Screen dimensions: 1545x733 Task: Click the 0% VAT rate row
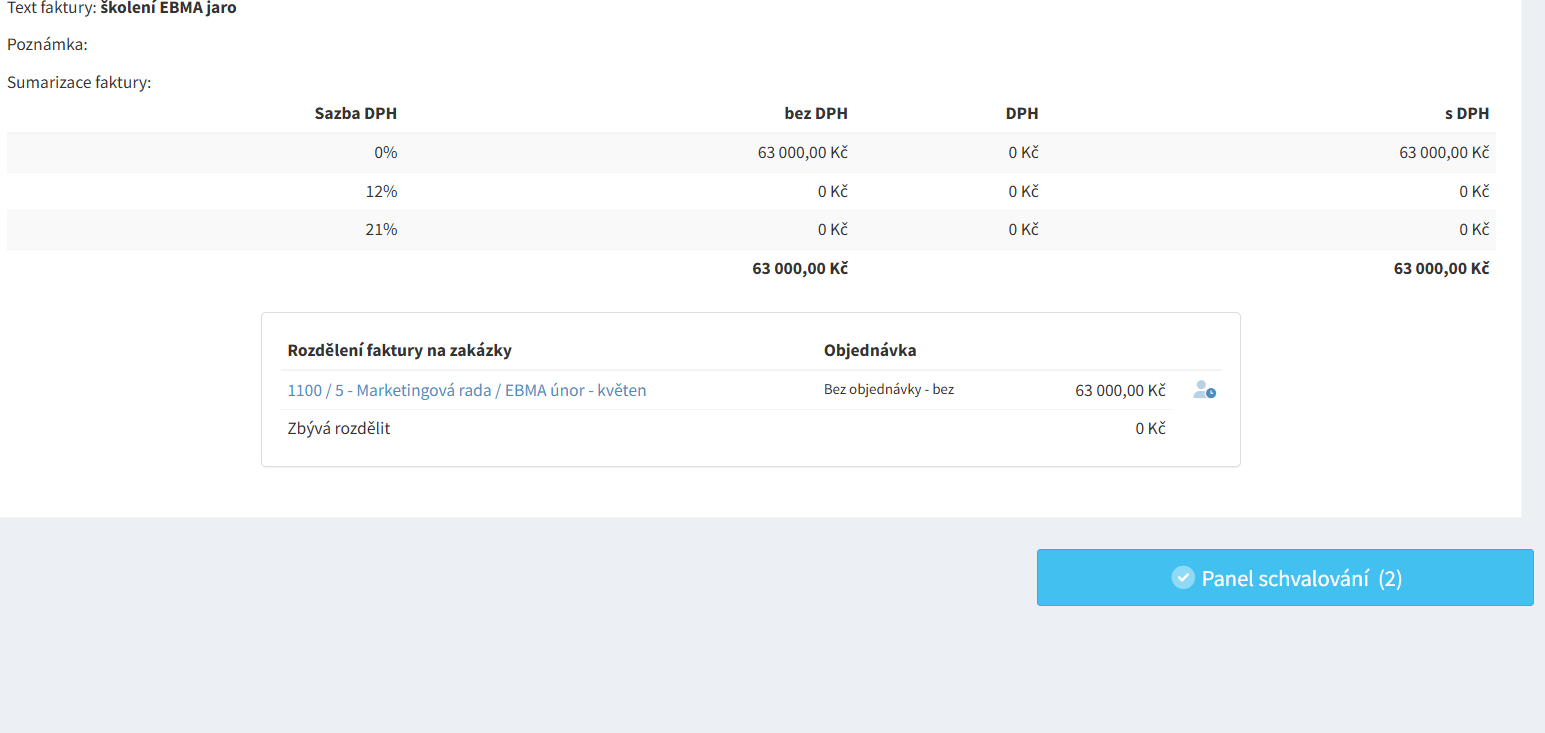point(379,153)
